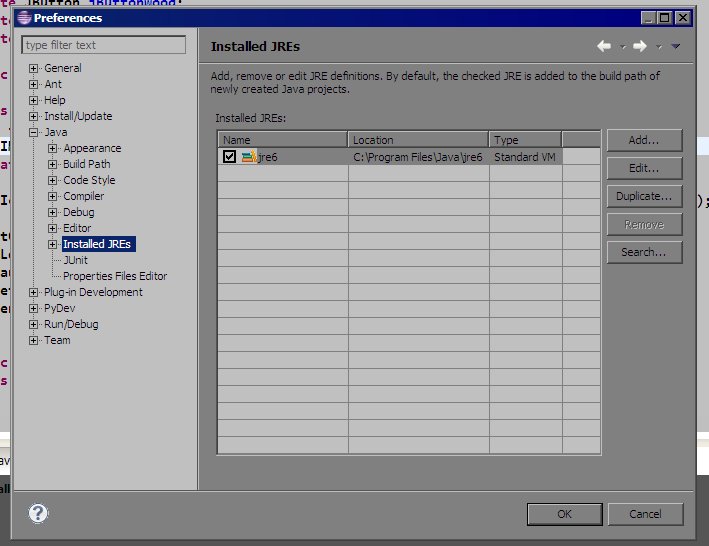Expand the PyDev preferences node
The image size is (709, 546).
click(x=33, y=308)
